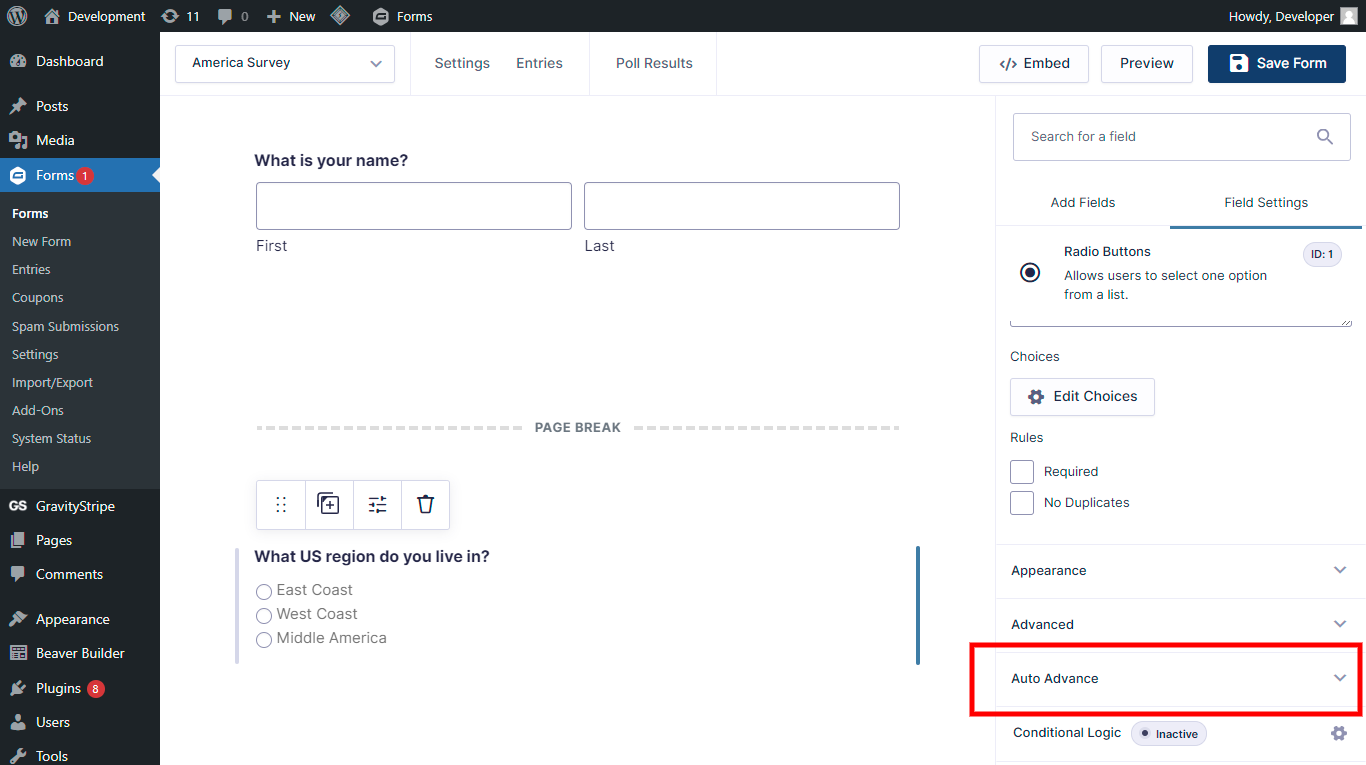Screen dimensions: 1366x765
Task: Click the Edit Choices button
Action: [x=1082, y=397]
